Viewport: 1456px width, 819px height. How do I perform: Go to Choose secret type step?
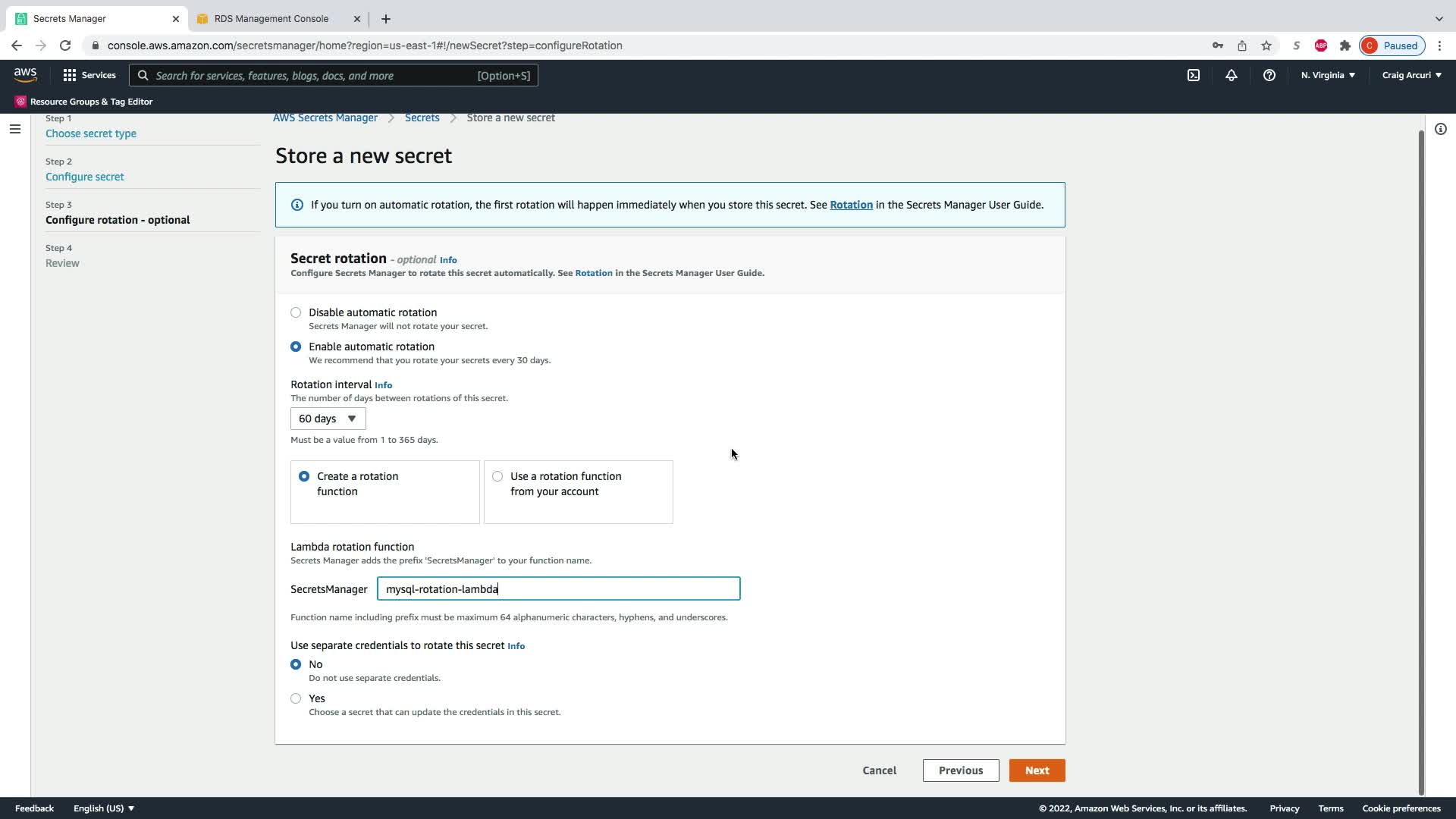(91, 133)
